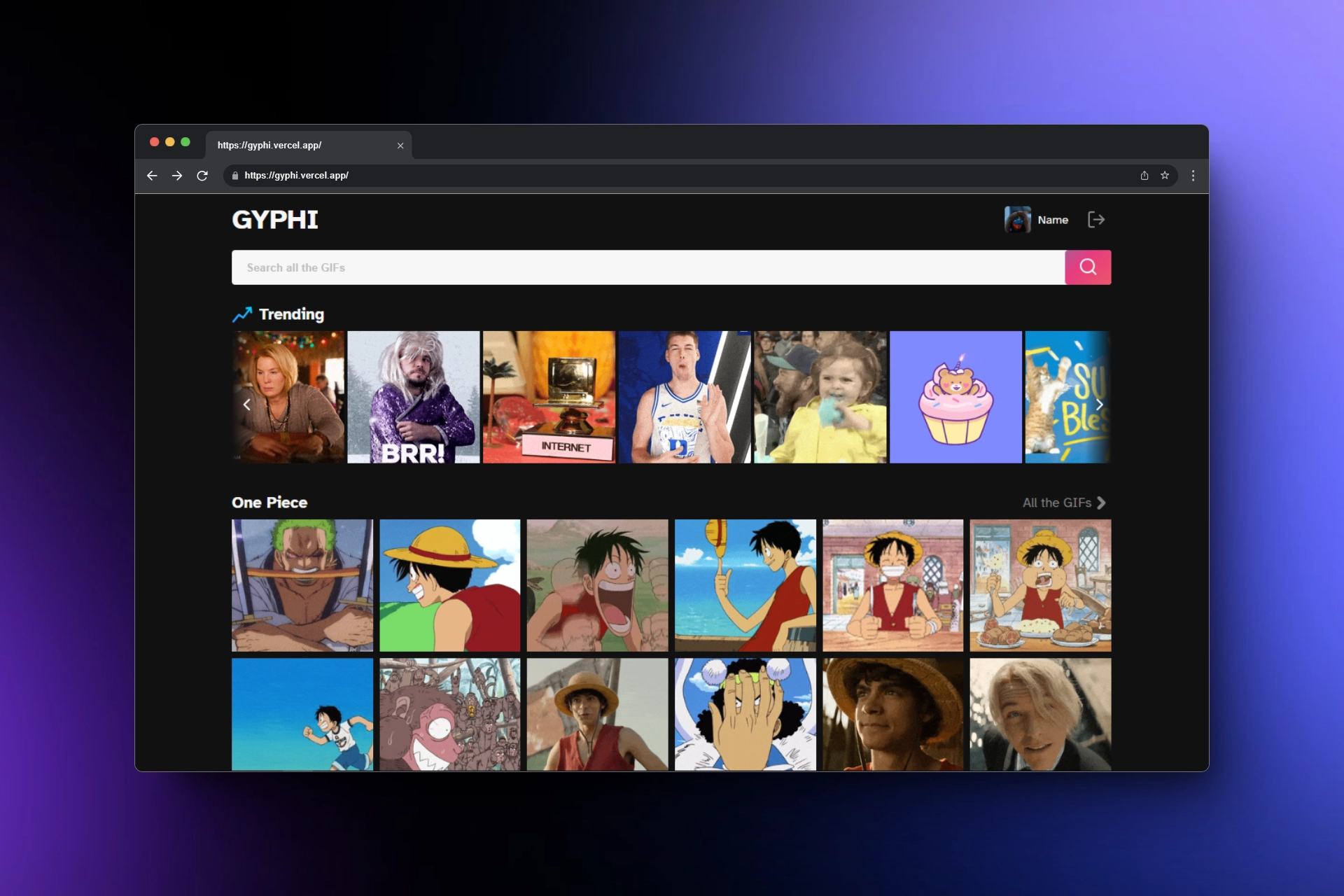Click the GYPHI logo

pos(275,220)
